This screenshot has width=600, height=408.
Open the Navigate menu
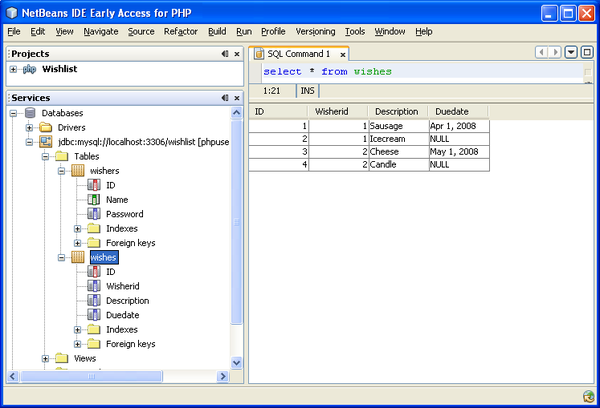101,31
